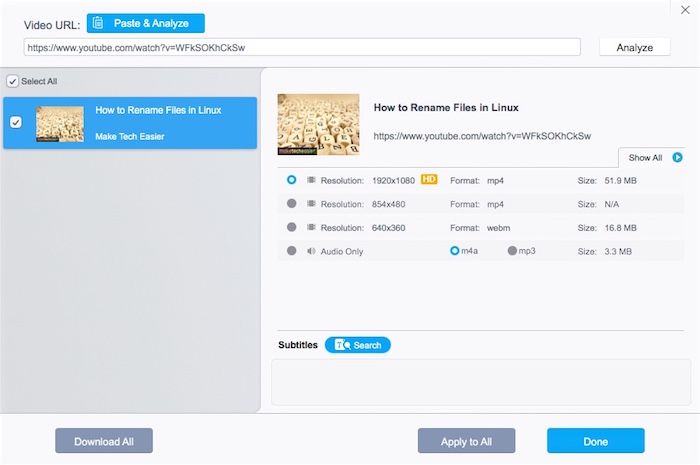Click the 51.9 MB size value

621,181
